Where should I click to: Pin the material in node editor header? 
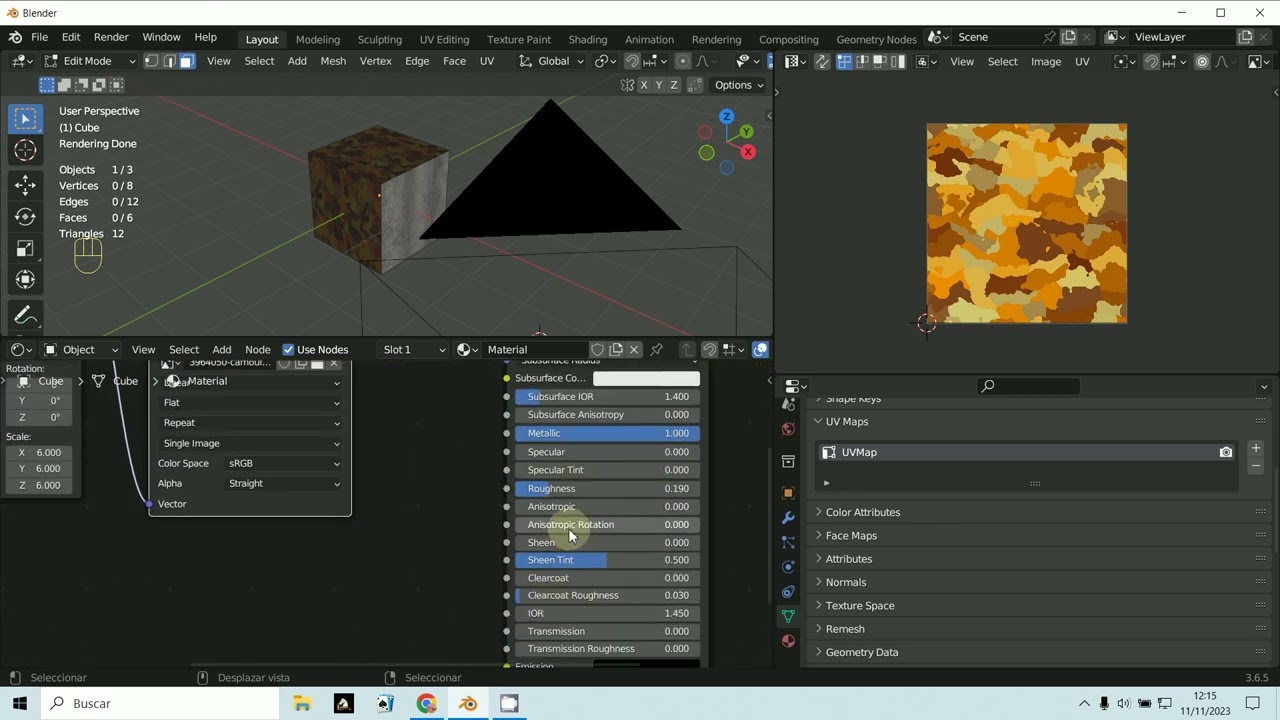(x=656, y=350)
